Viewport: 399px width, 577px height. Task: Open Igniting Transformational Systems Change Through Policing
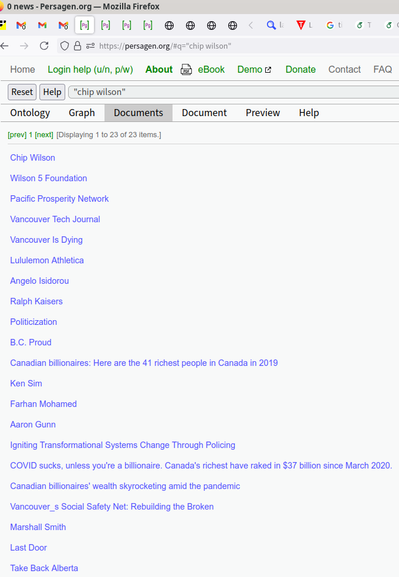123,445
